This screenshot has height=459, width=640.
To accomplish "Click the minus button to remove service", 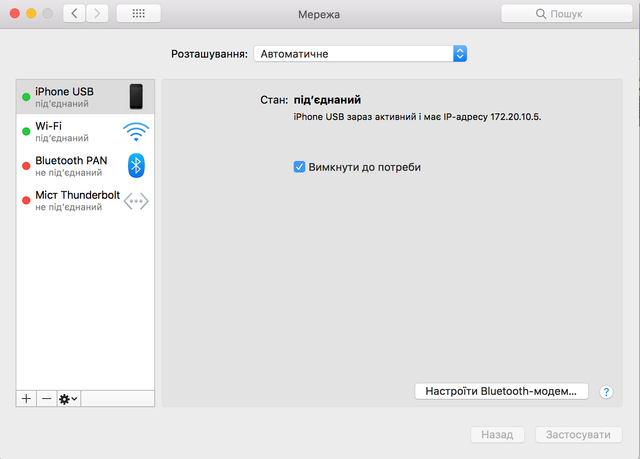I will [46, 398].
